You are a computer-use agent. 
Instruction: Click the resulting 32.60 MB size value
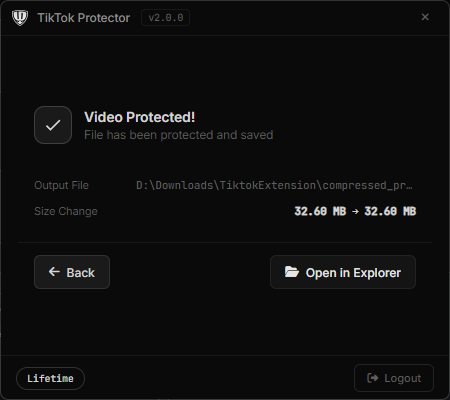pos(390,211)
